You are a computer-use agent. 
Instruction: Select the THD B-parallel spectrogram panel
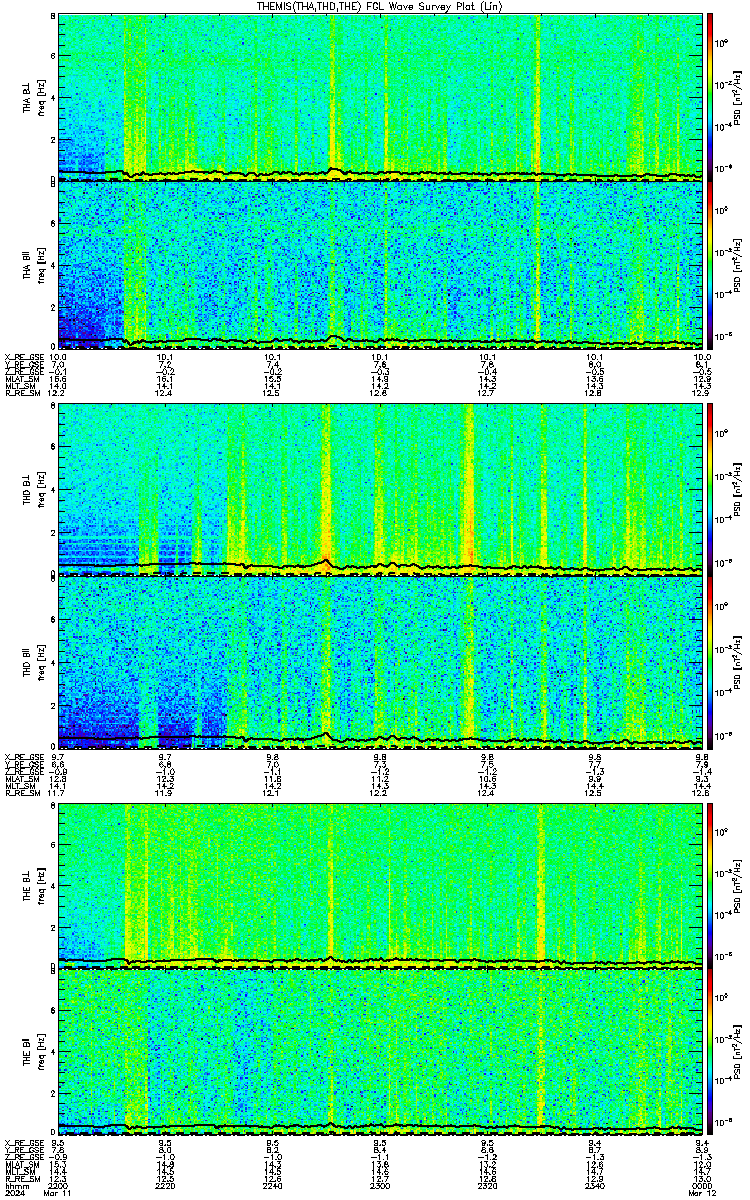(381, 661)
